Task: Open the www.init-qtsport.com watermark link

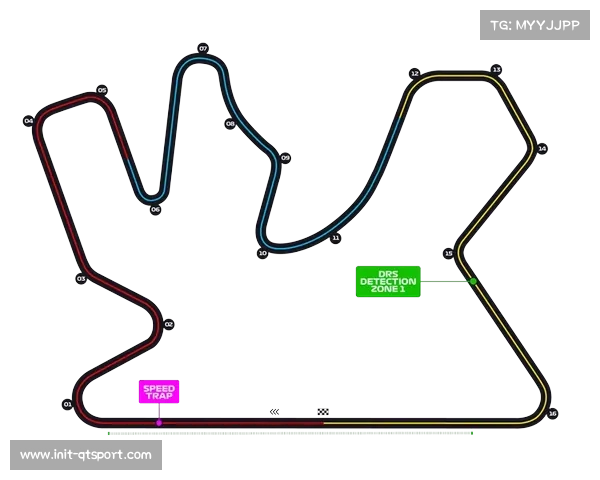Action: pos(87,455)
